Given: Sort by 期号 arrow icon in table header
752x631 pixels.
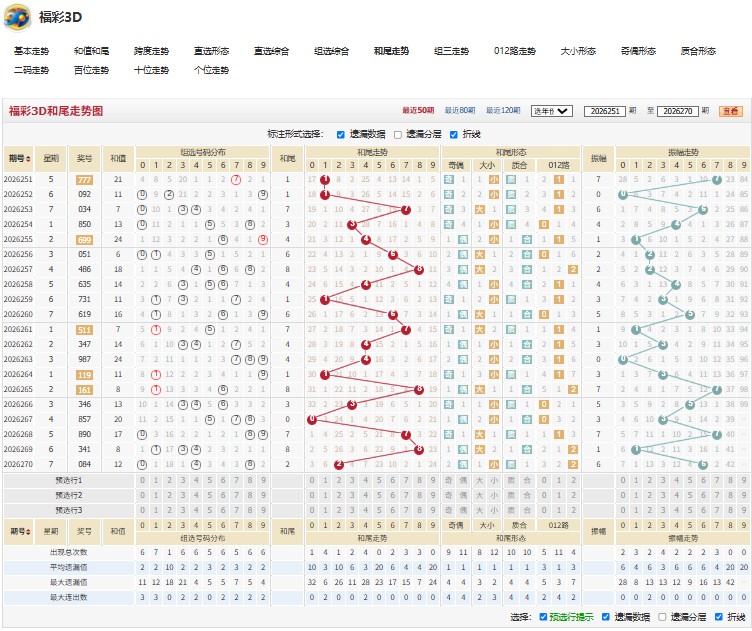Looking at the screenshot, I should point(28,159).
